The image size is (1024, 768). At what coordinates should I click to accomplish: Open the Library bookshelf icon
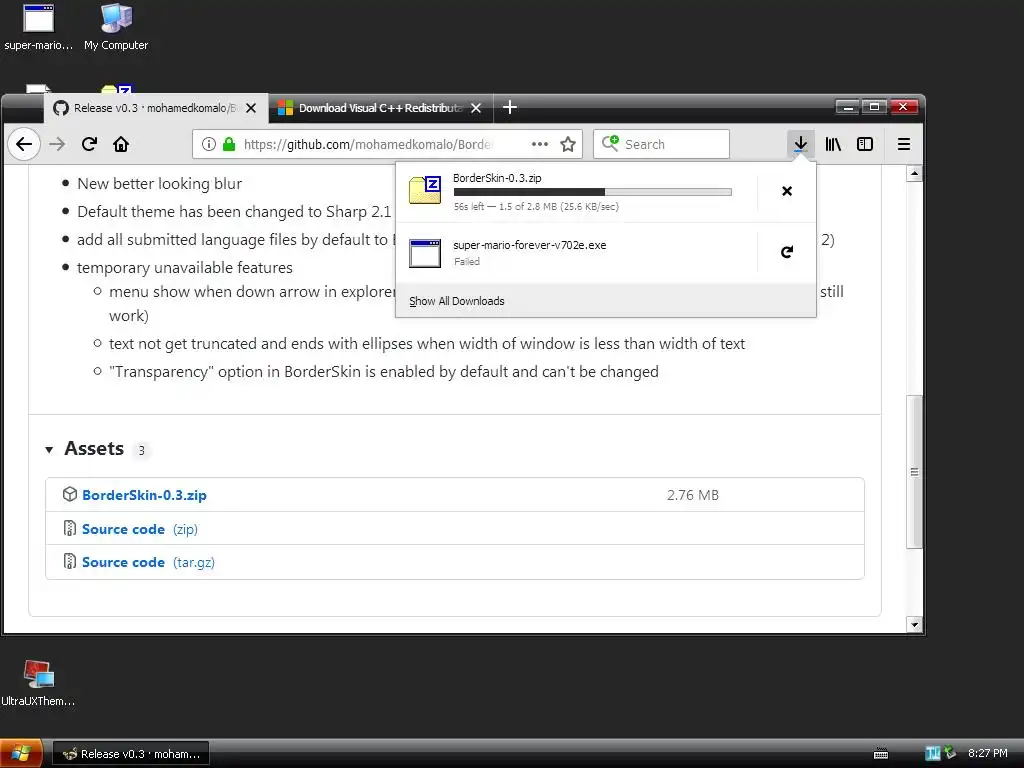(x=833, y=144)
